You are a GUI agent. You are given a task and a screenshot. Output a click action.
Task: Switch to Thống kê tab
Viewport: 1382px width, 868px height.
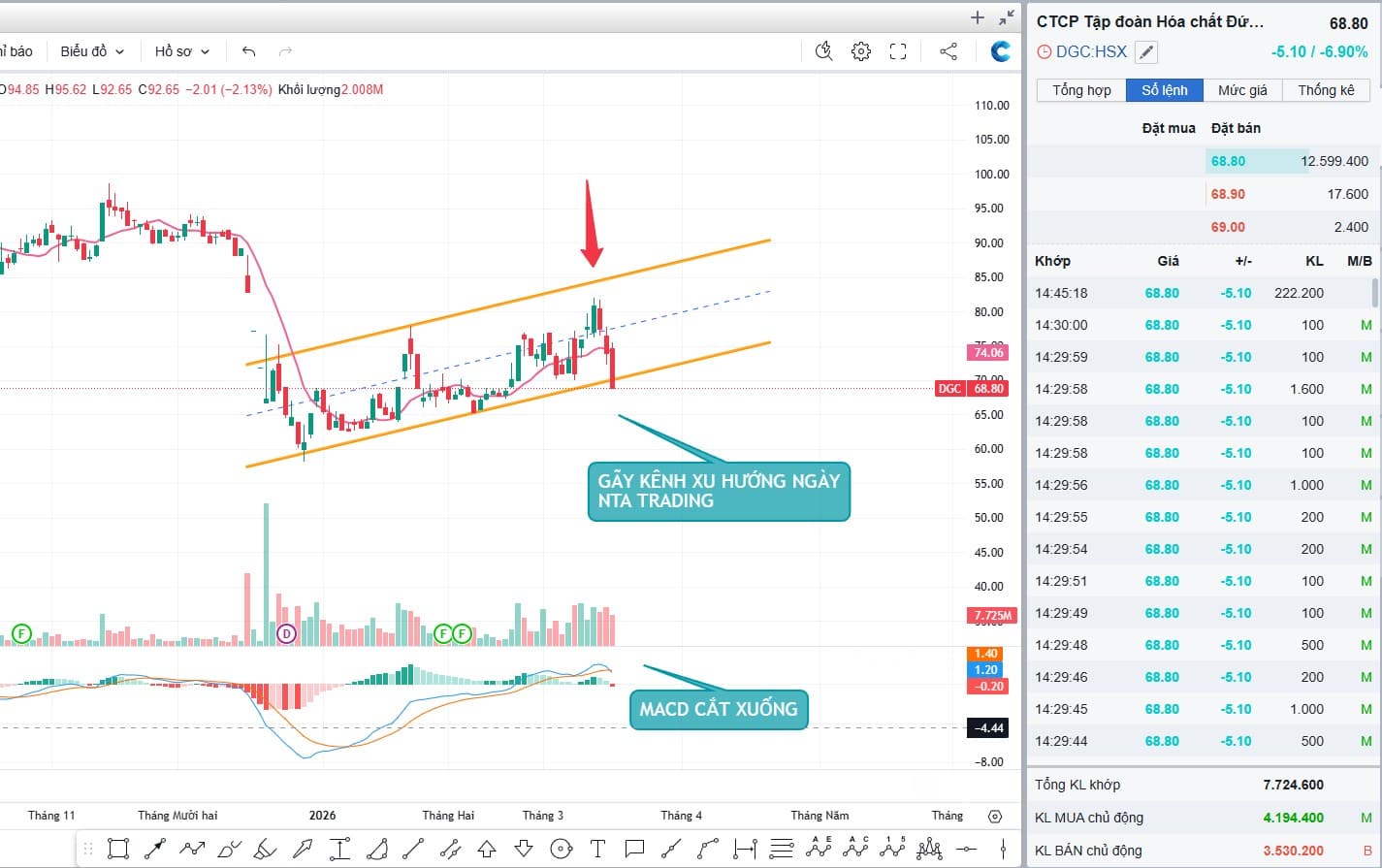pyautogui.click(x=1326, y=90)
